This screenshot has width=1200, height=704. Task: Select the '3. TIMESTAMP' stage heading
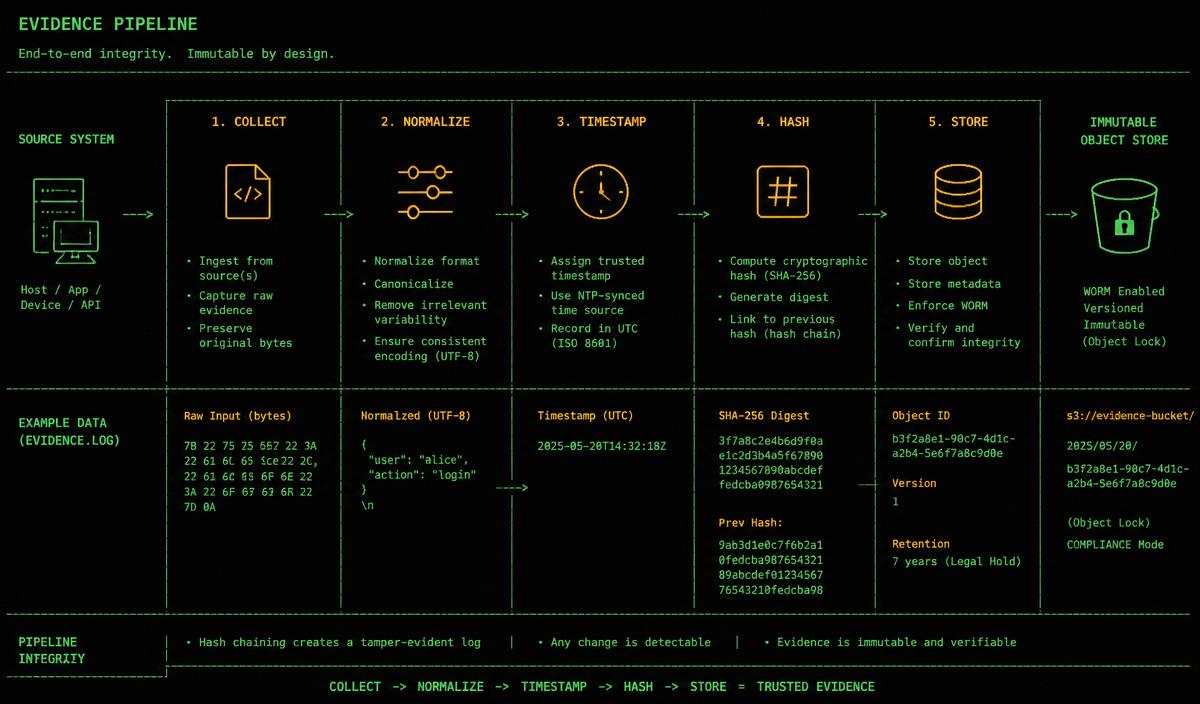coord(601,122)
